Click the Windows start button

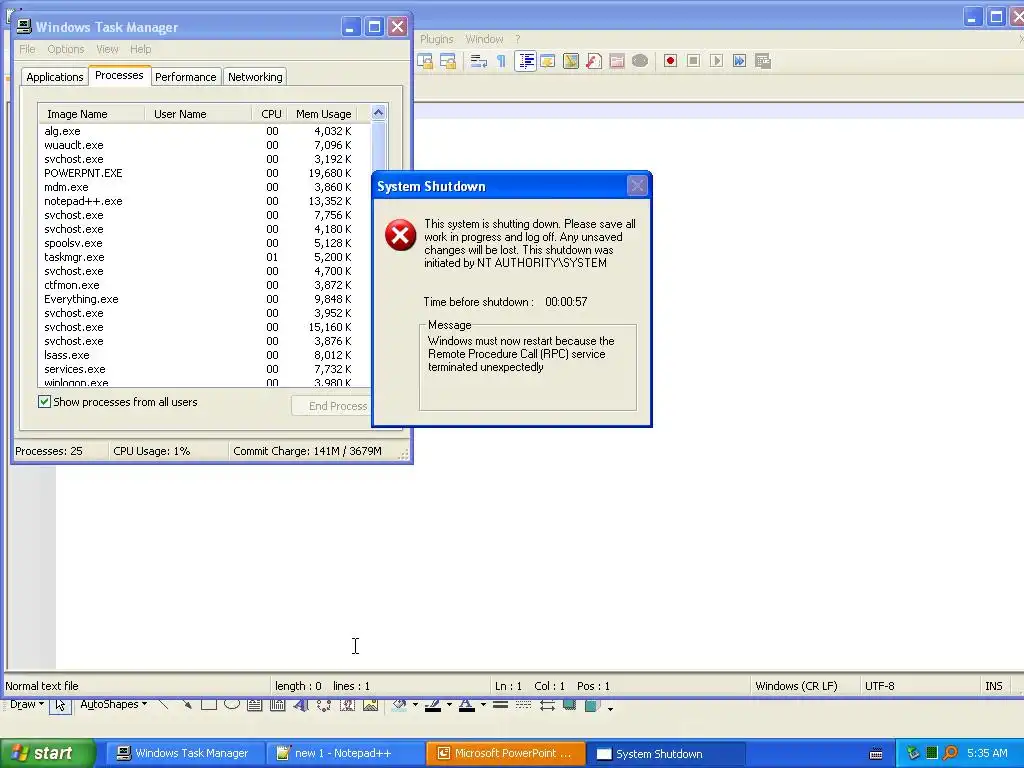click(48, 753)
